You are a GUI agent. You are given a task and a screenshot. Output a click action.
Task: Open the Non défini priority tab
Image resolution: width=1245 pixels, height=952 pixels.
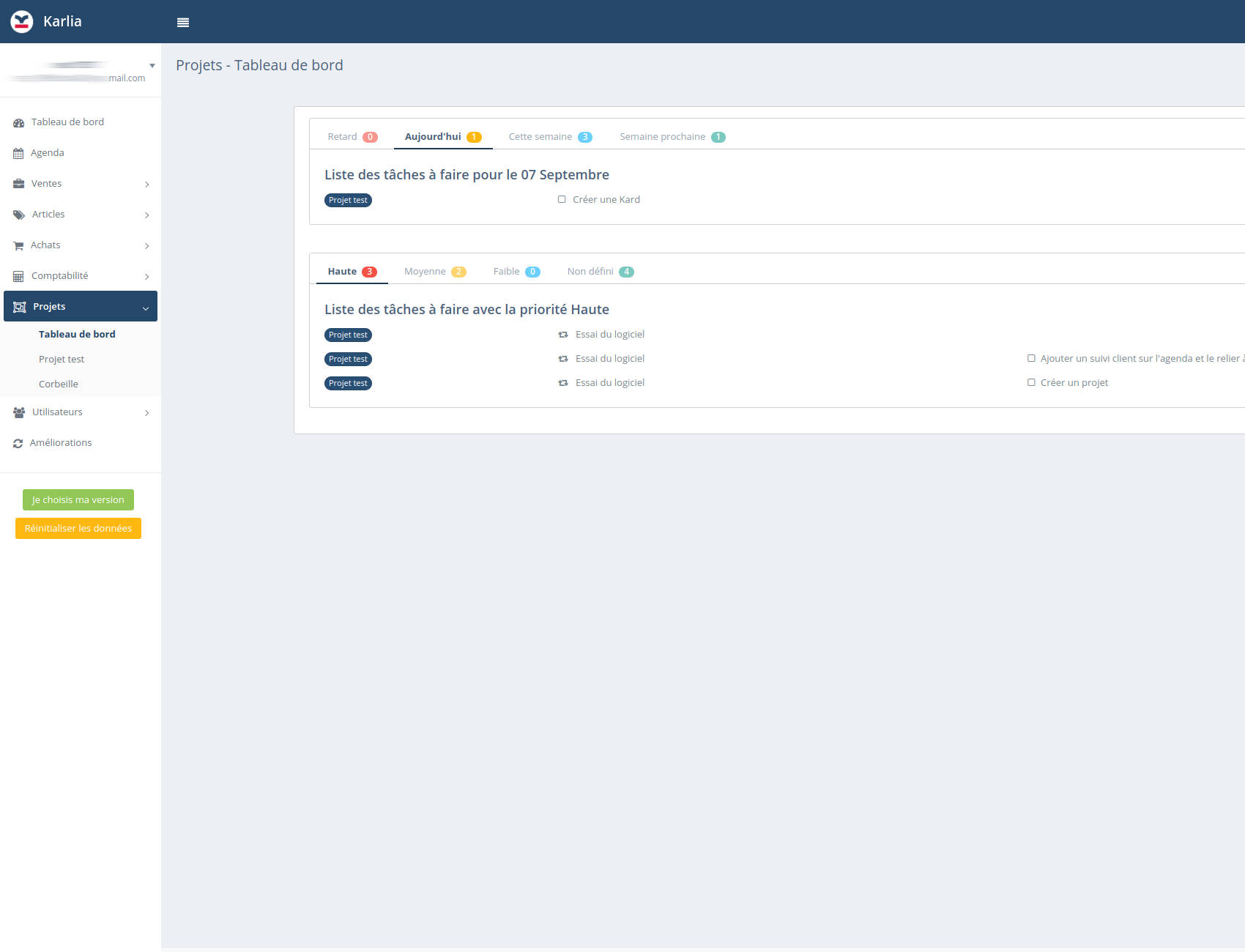pos(601,272)
